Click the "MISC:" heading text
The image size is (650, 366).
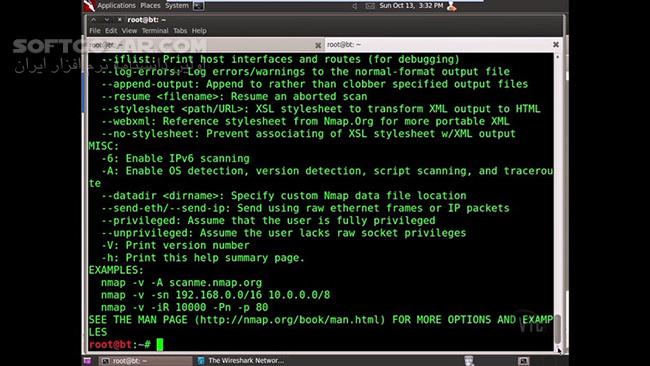[x=104, y=146]
